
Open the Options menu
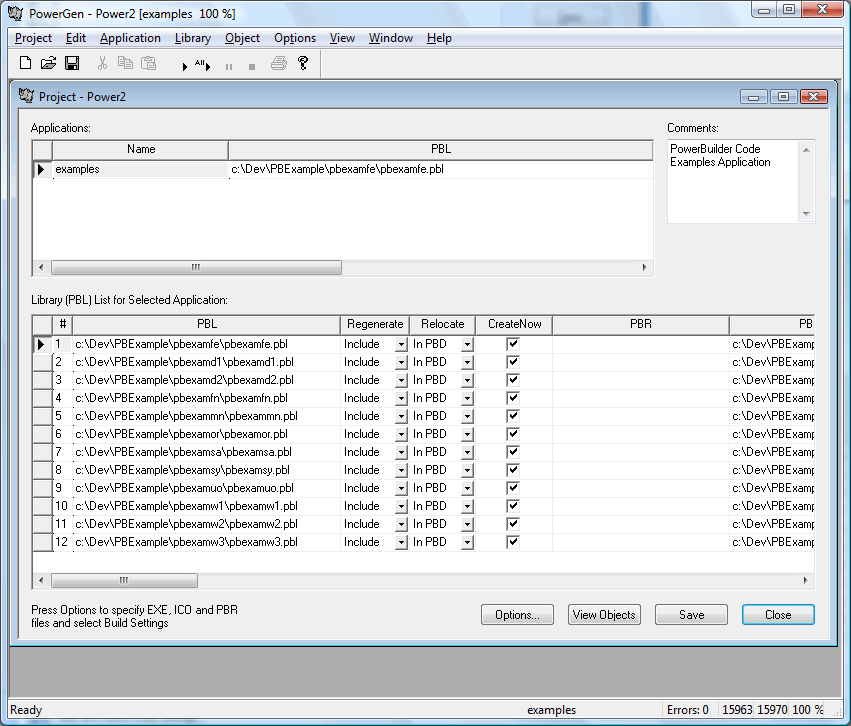(x=295, y=38)
